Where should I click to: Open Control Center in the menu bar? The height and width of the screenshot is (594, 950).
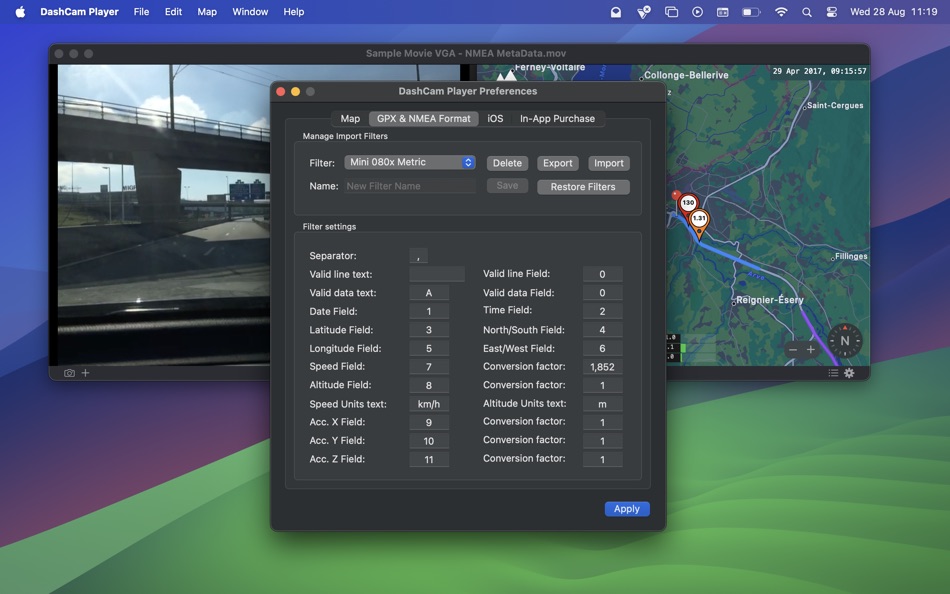[831, 12]
